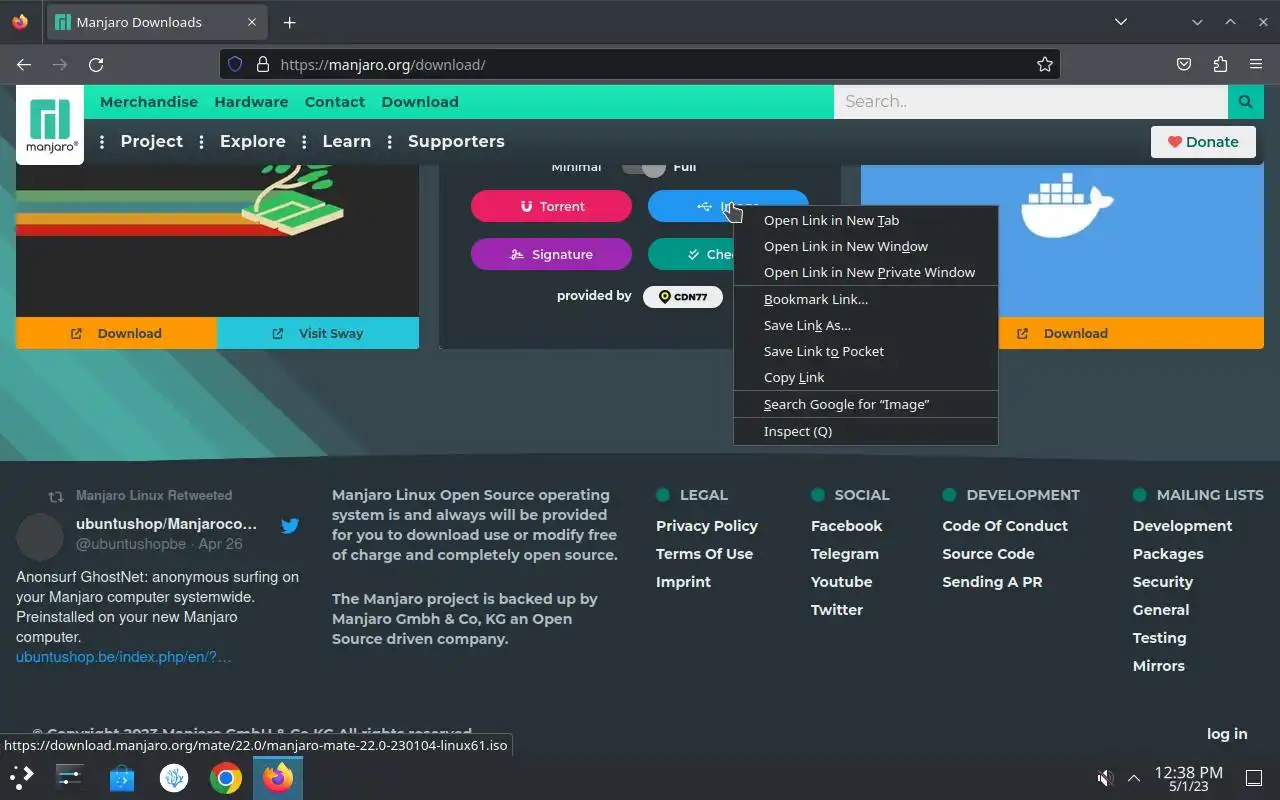
Task: Go back with the browser back arrow
Action: click(24, 64)
